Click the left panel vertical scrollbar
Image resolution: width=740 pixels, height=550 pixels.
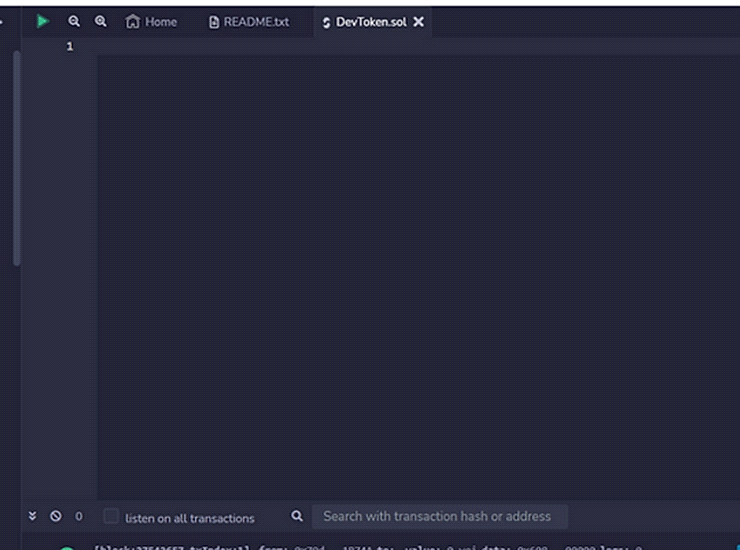[x=16, y=158]
